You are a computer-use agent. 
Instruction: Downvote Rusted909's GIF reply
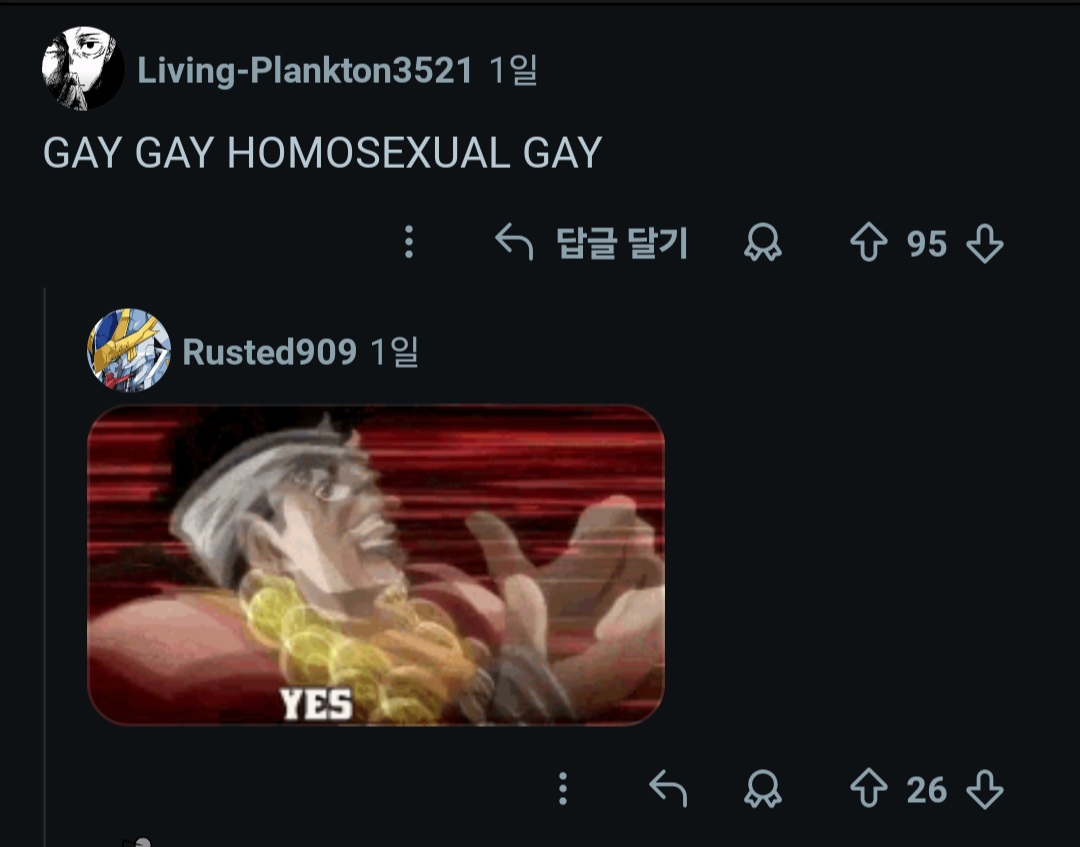tap(984, 788)
